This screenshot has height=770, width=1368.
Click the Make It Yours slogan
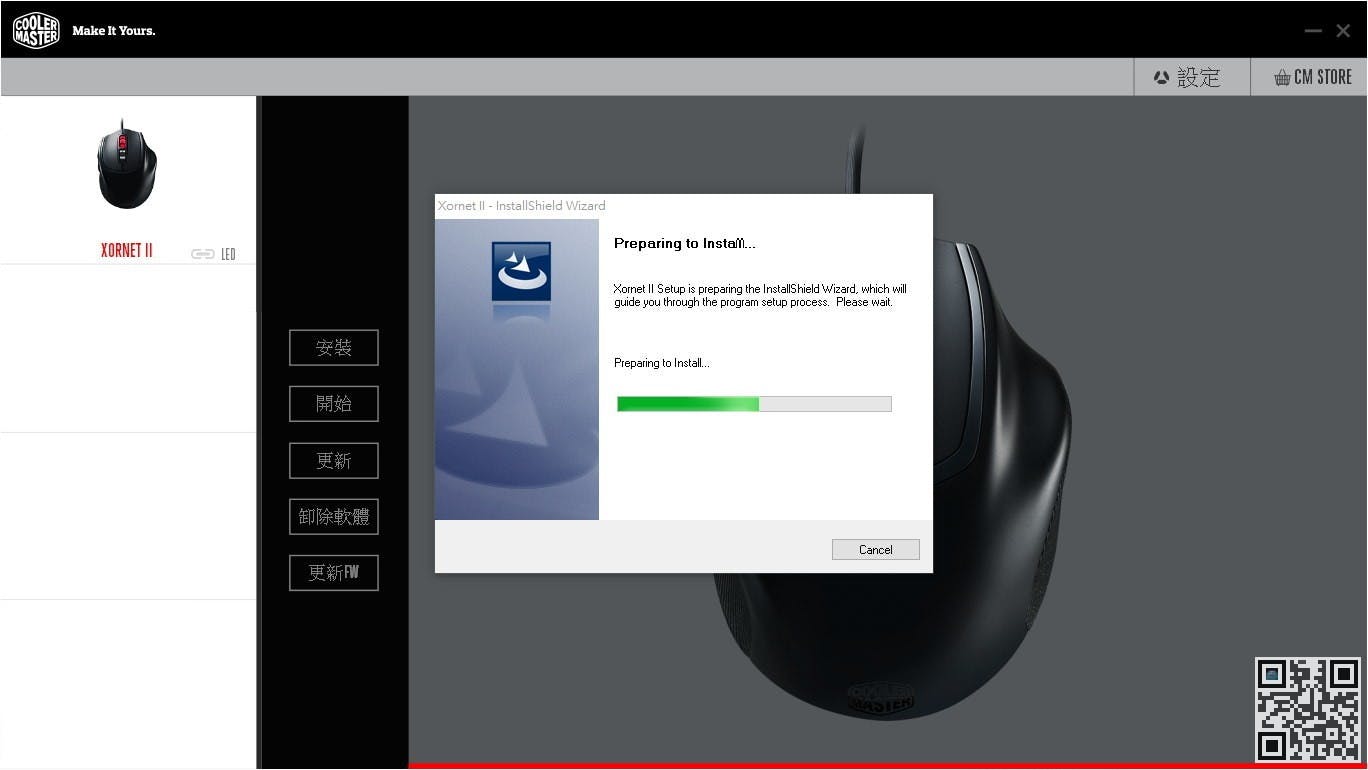[x=113, y=30]
